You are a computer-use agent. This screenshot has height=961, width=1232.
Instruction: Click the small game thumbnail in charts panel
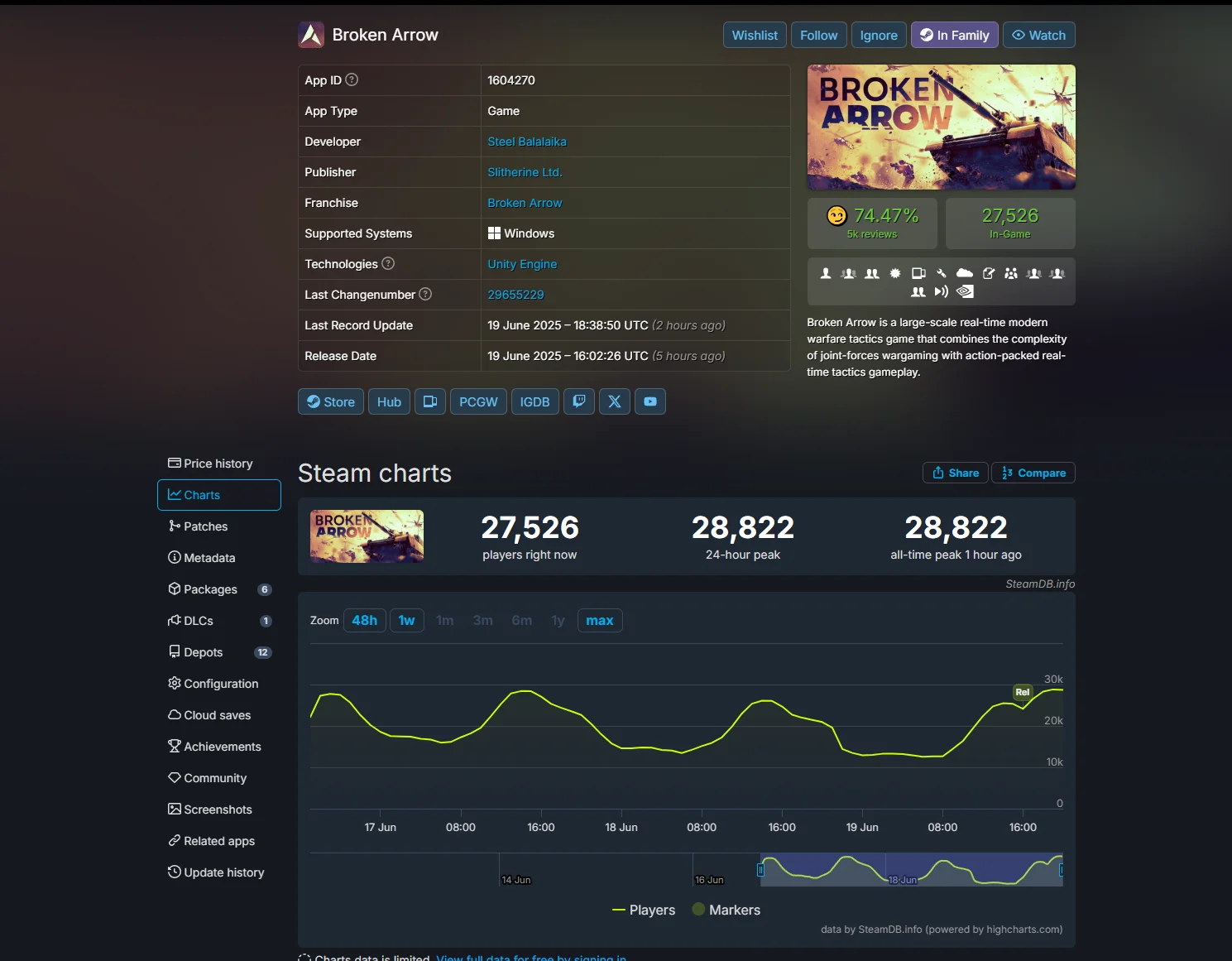point(367,536)
